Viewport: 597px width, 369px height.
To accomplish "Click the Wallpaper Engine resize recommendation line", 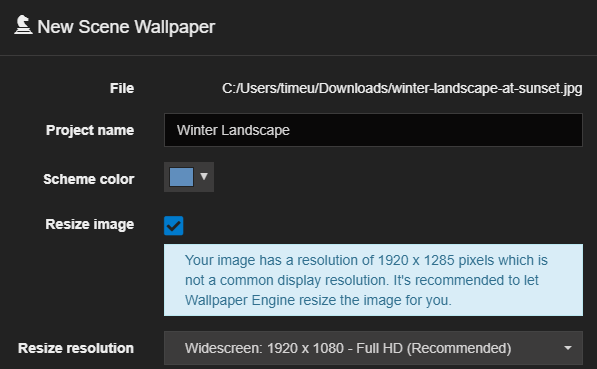I will (x=318, y=300).
